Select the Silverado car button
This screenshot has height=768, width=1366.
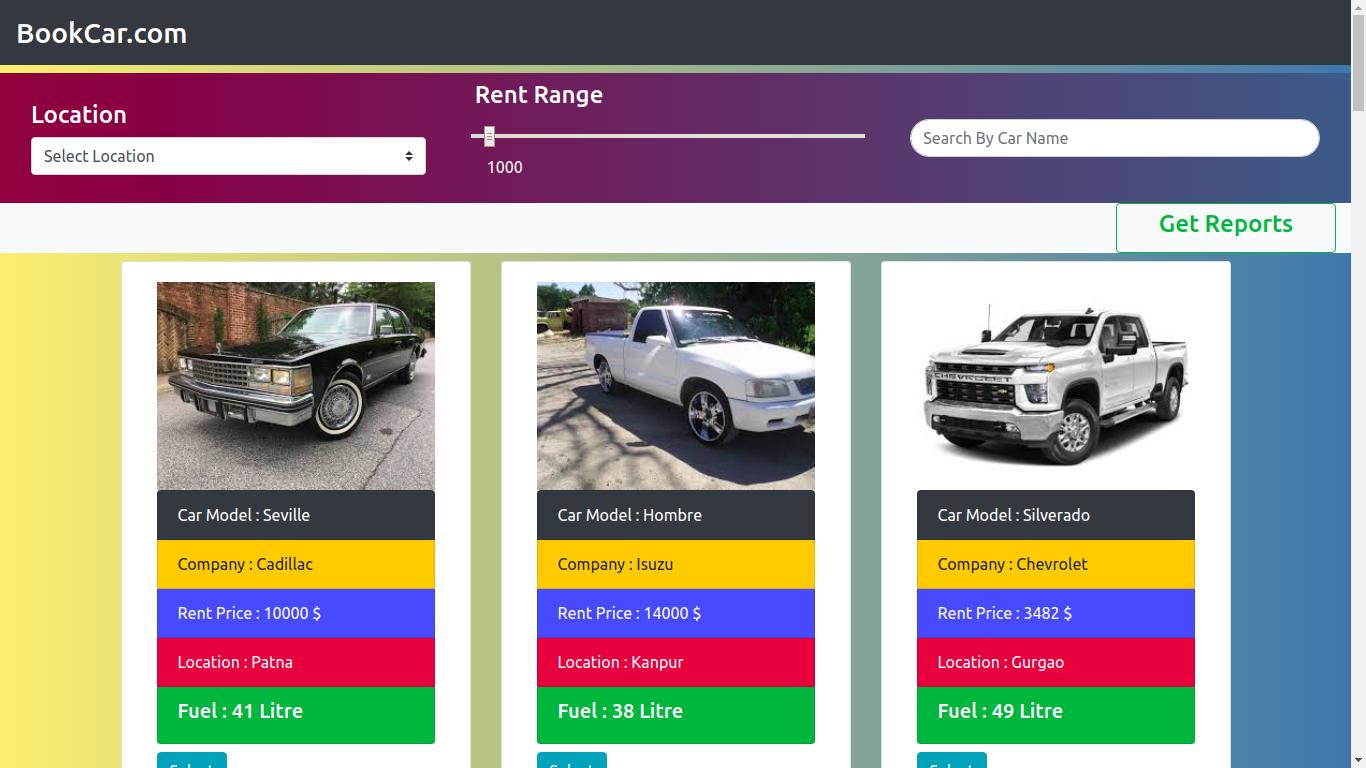[x=952, y=761]
